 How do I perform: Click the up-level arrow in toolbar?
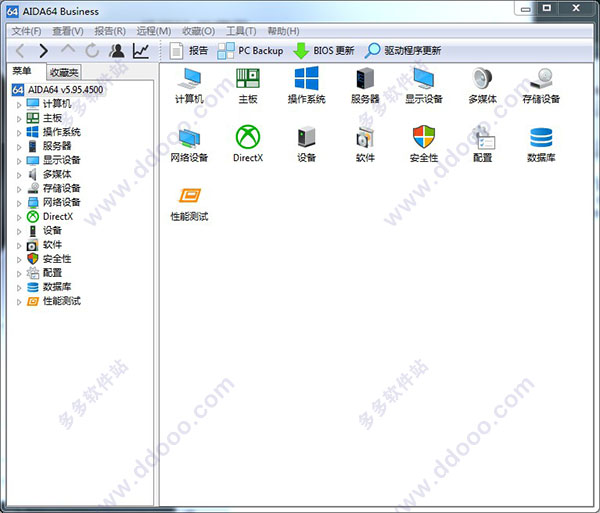tap(68, 50)
